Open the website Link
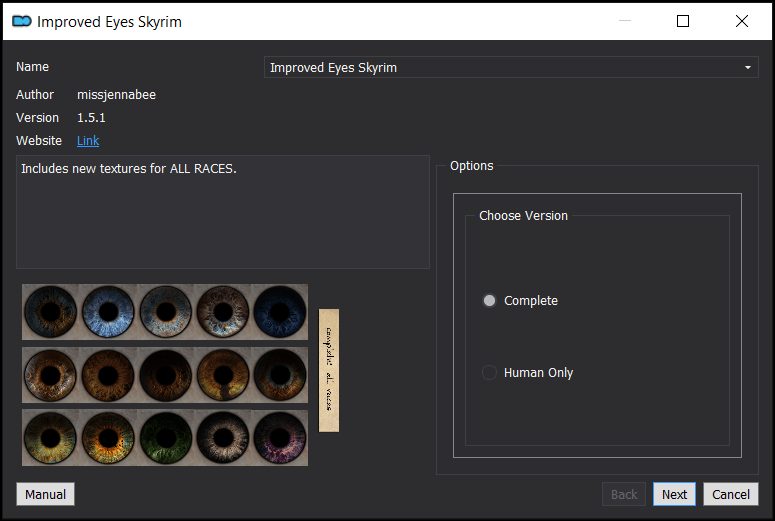 tap(88, 141)
